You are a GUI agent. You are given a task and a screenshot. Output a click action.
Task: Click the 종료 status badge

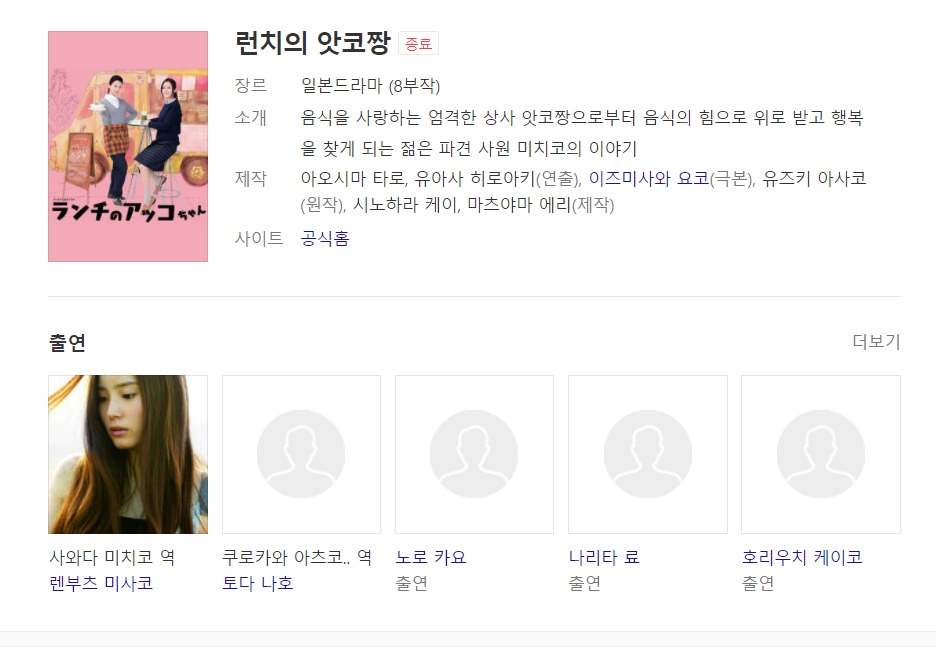418,44
